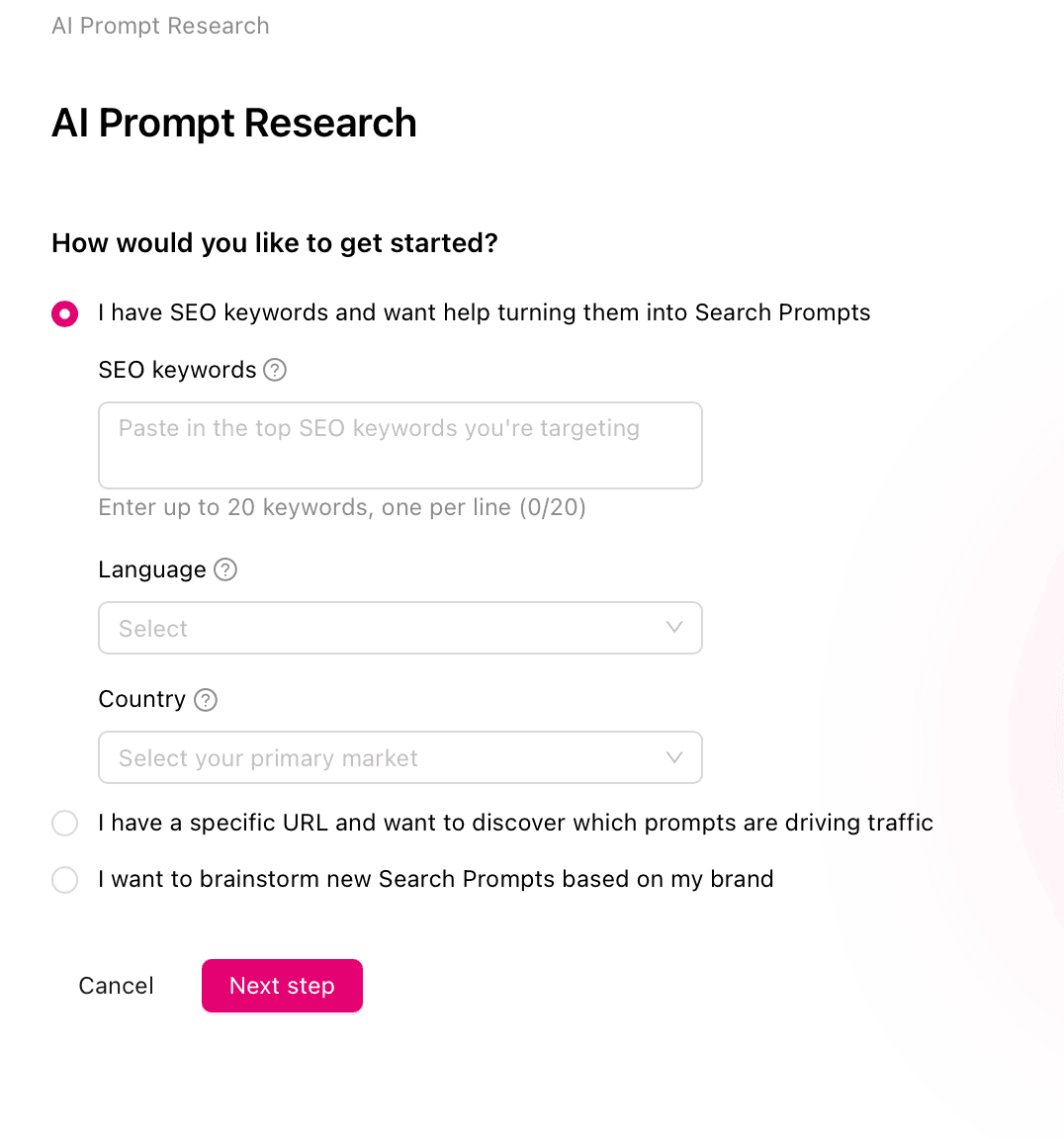The height and width of the screenshot is (1139, 1064).
Task: Choose brainstorm new Search Prompts option
Action: tap(64, 879)
